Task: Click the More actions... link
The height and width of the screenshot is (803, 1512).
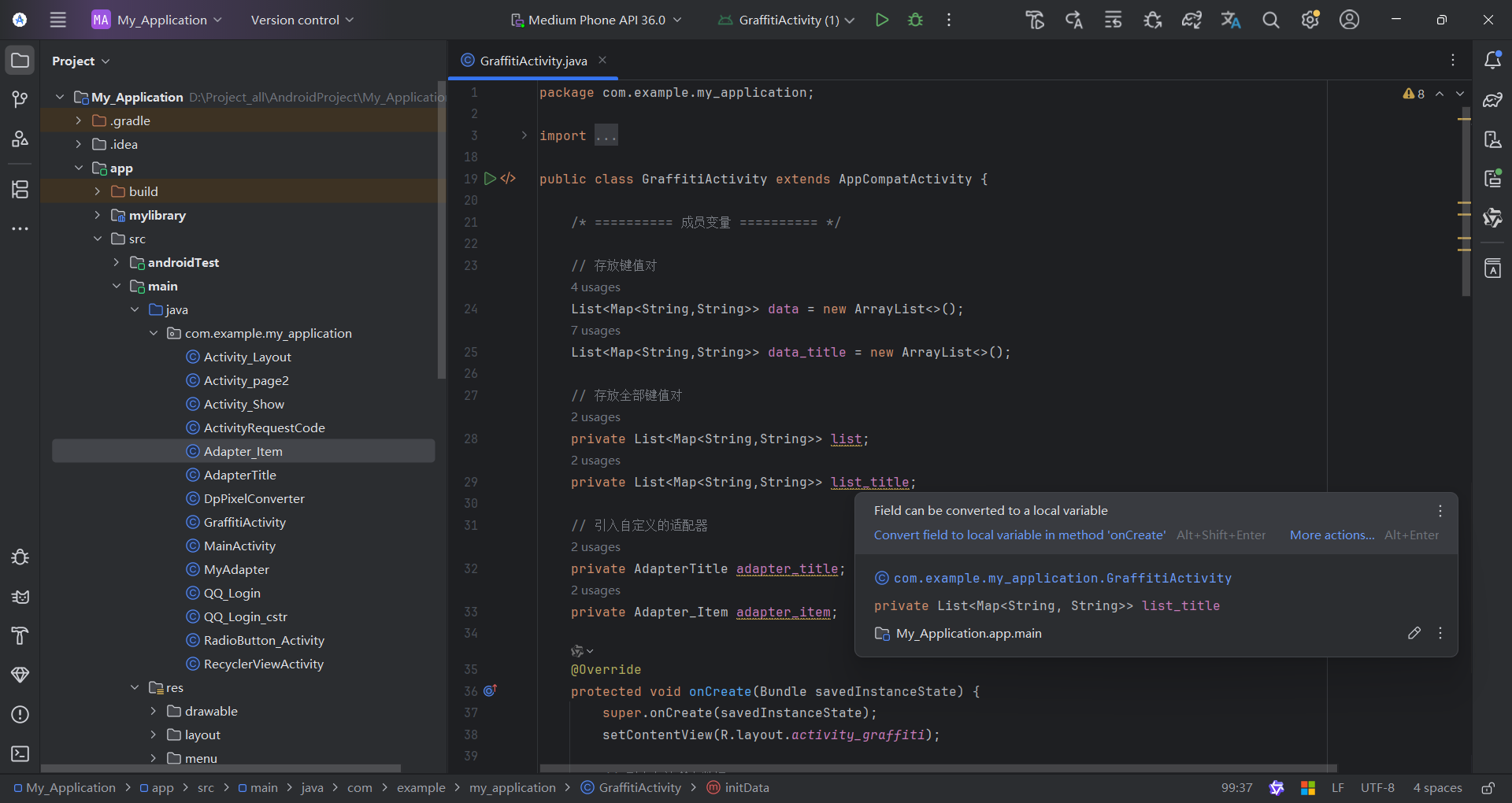Action: (x=1332, y=535)
